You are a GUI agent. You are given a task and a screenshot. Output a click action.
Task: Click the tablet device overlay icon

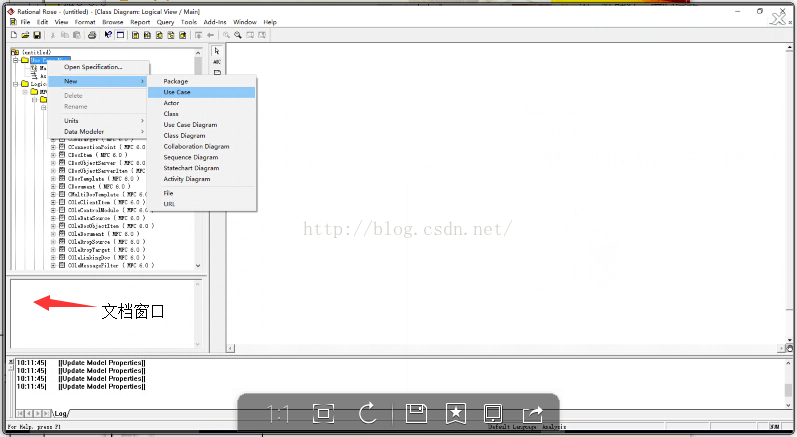(493, 414)
